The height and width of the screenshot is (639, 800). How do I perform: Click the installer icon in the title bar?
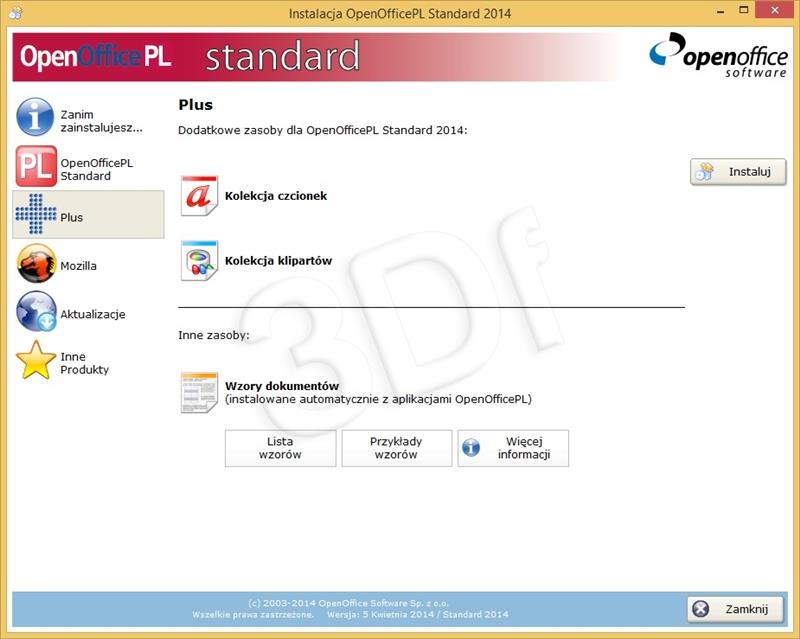click(15, 12)
